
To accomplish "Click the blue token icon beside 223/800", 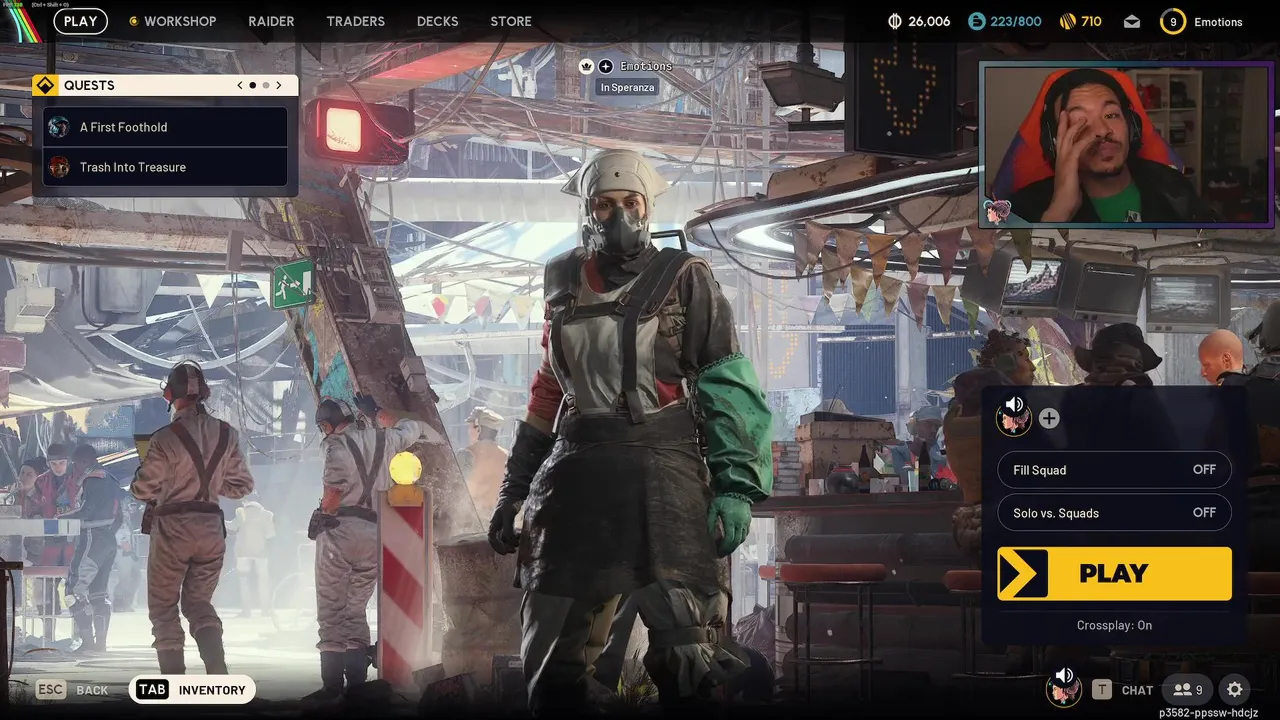I will (977, 21).
